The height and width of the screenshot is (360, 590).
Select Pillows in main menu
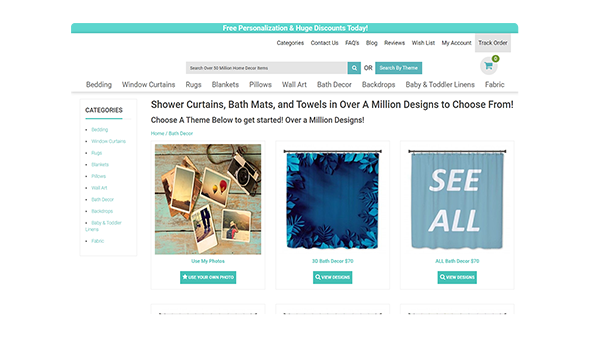click(260, 85)
